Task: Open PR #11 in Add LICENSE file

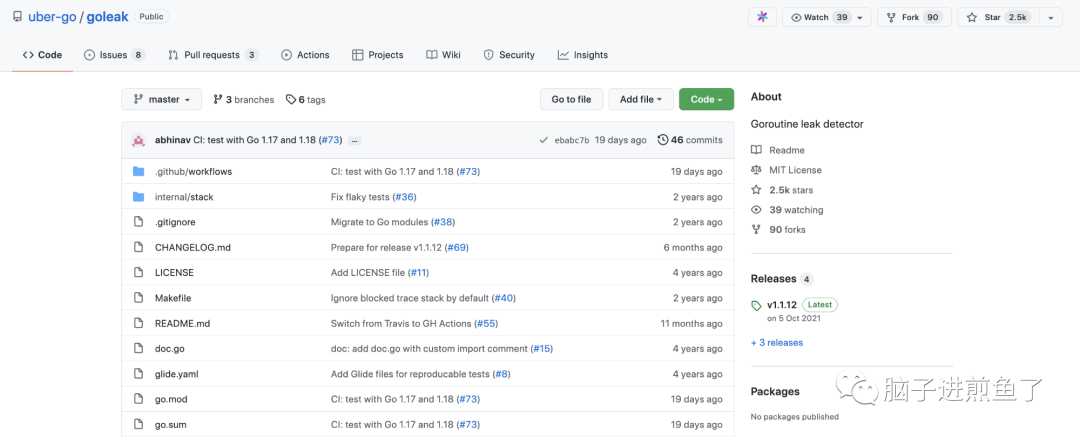Action: point(418,272)
